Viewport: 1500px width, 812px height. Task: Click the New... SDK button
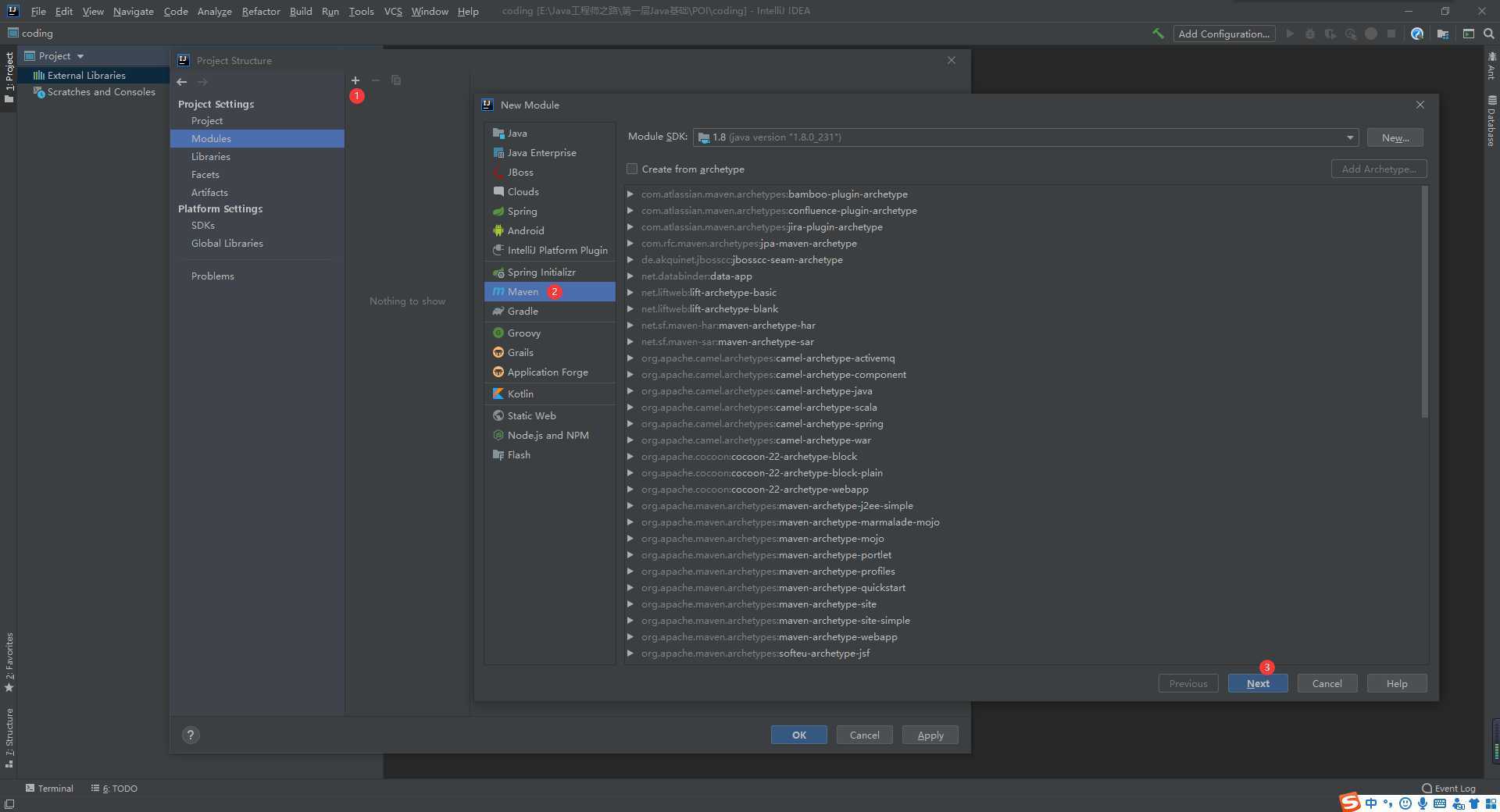coord(1395,138)
